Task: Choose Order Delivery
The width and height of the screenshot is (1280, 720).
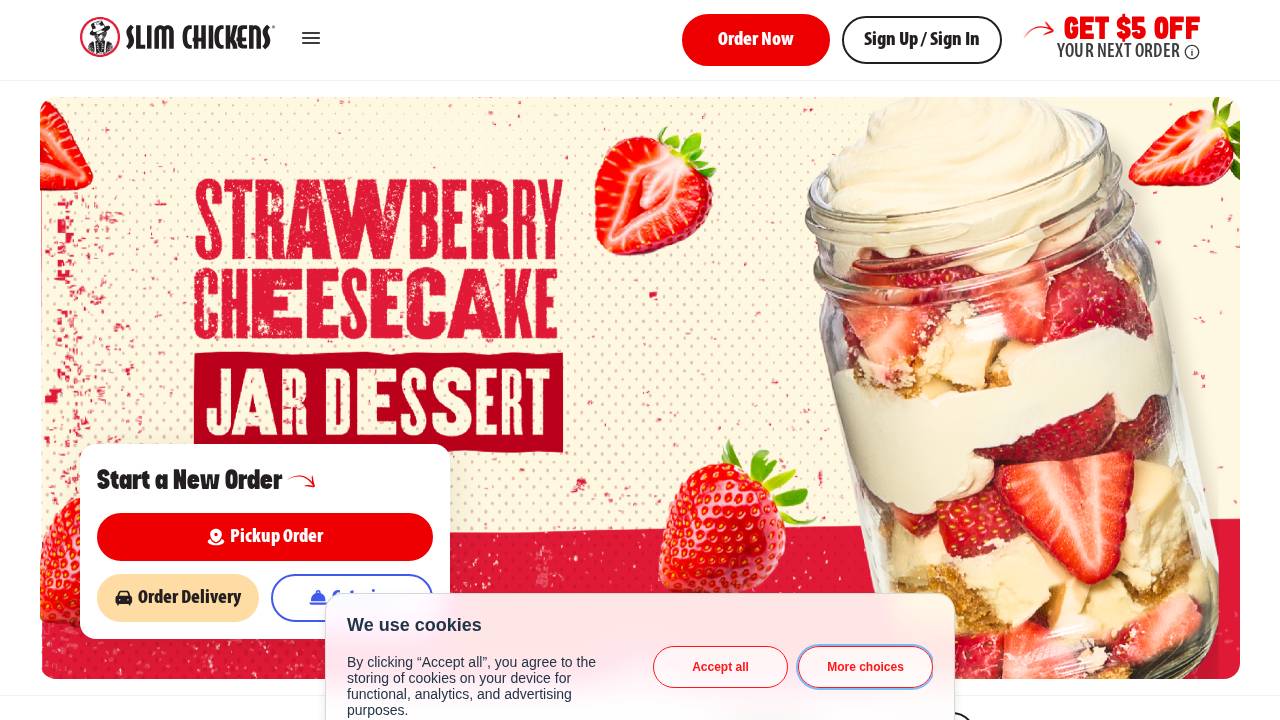Action: [178, 598]
